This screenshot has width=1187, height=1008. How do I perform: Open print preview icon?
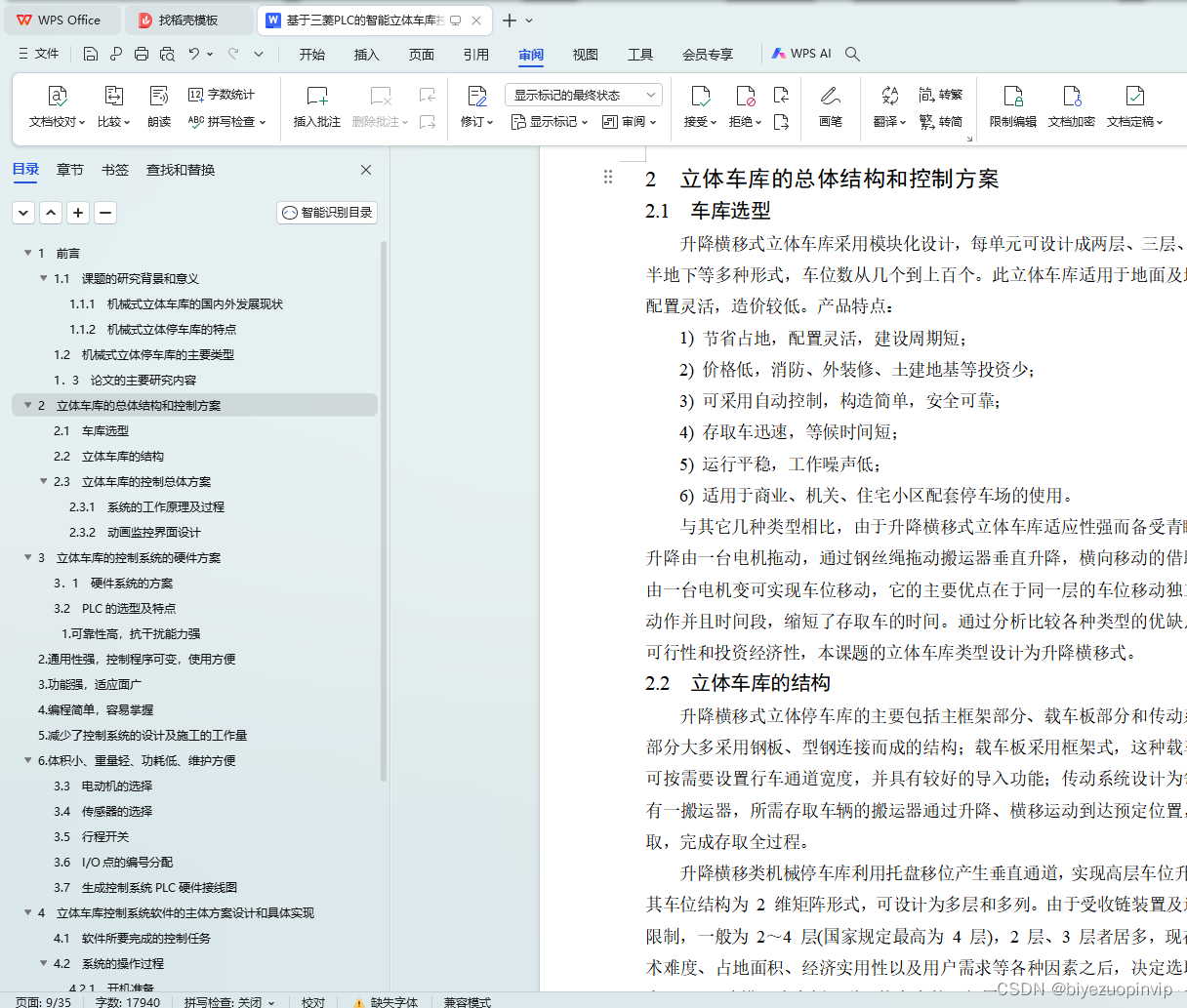click(167, 54)
